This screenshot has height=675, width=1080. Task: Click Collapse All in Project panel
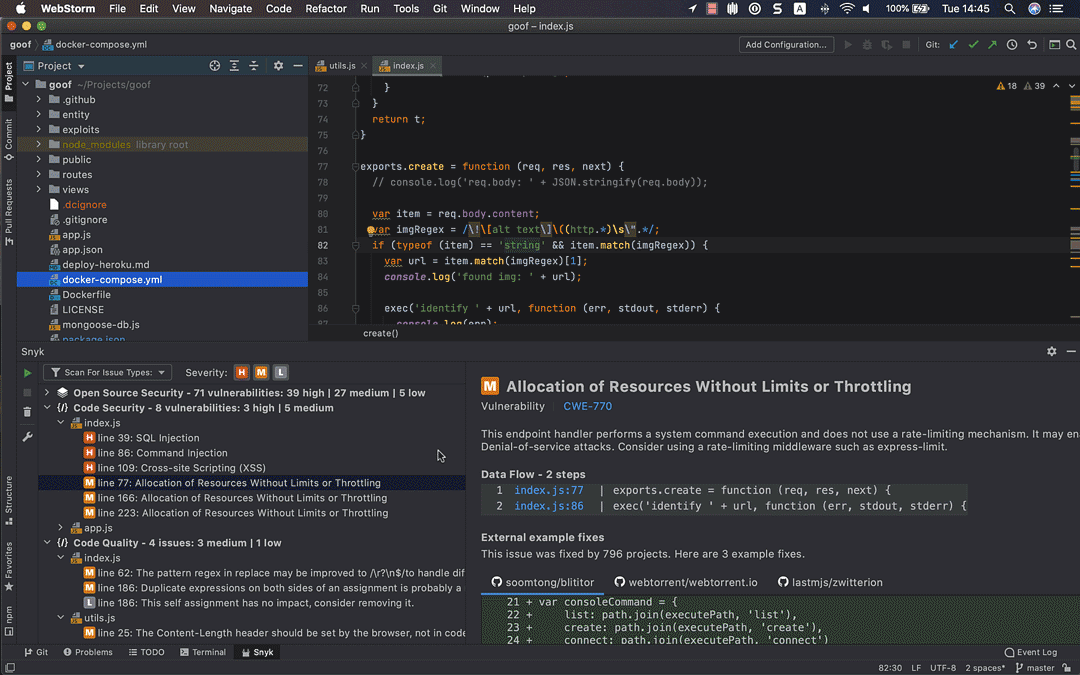coord(253,65)
